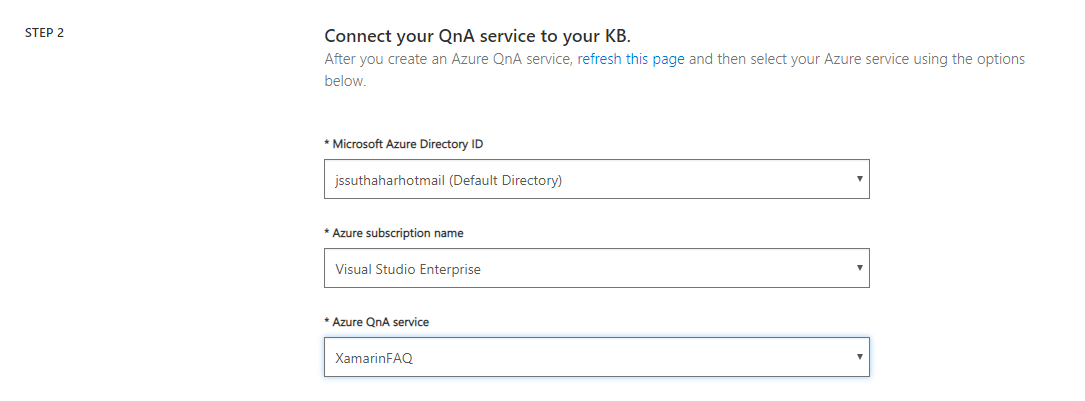Click the 'STEP 2' label

click(44, 33)
